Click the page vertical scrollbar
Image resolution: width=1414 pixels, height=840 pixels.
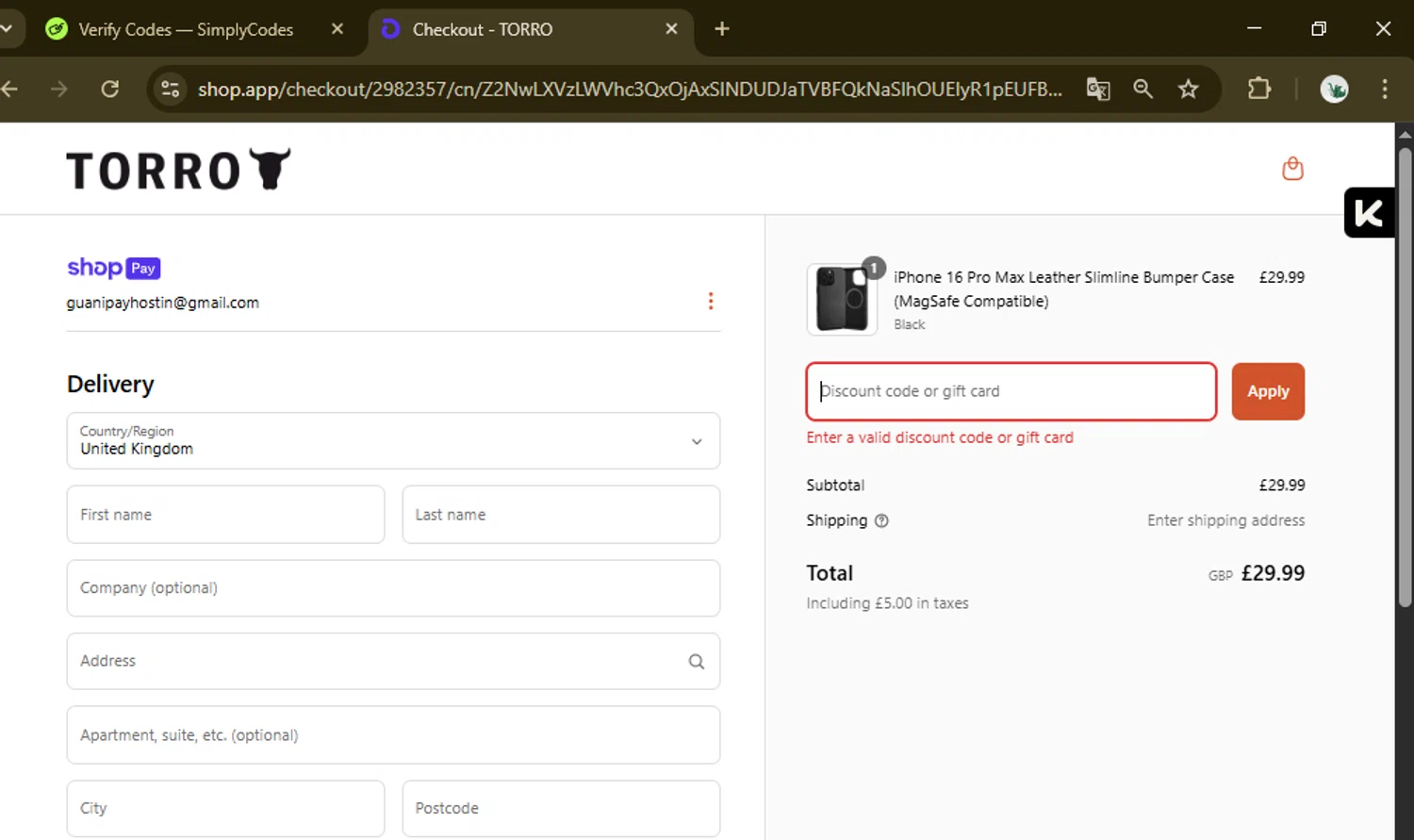click(x=1405, y=377)
